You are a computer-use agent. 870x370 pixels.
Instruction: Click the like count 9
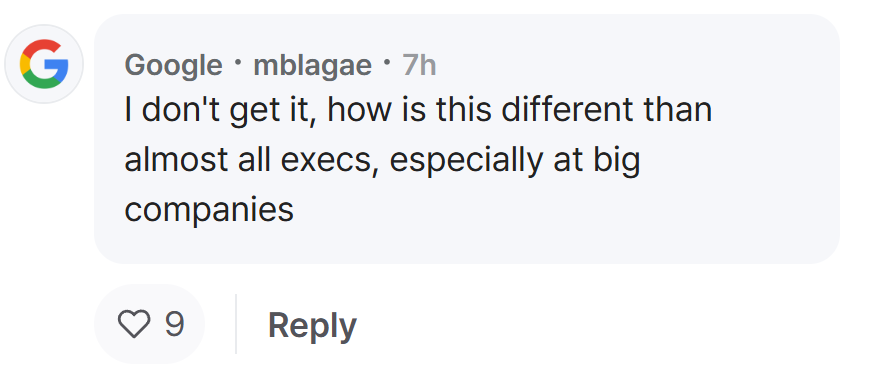[175, 324]
